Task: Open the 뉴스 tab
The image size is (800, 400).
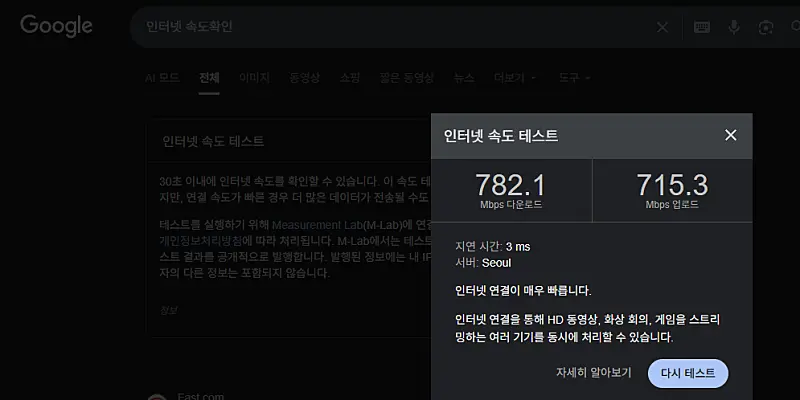Action: click(x=464, y=77)
